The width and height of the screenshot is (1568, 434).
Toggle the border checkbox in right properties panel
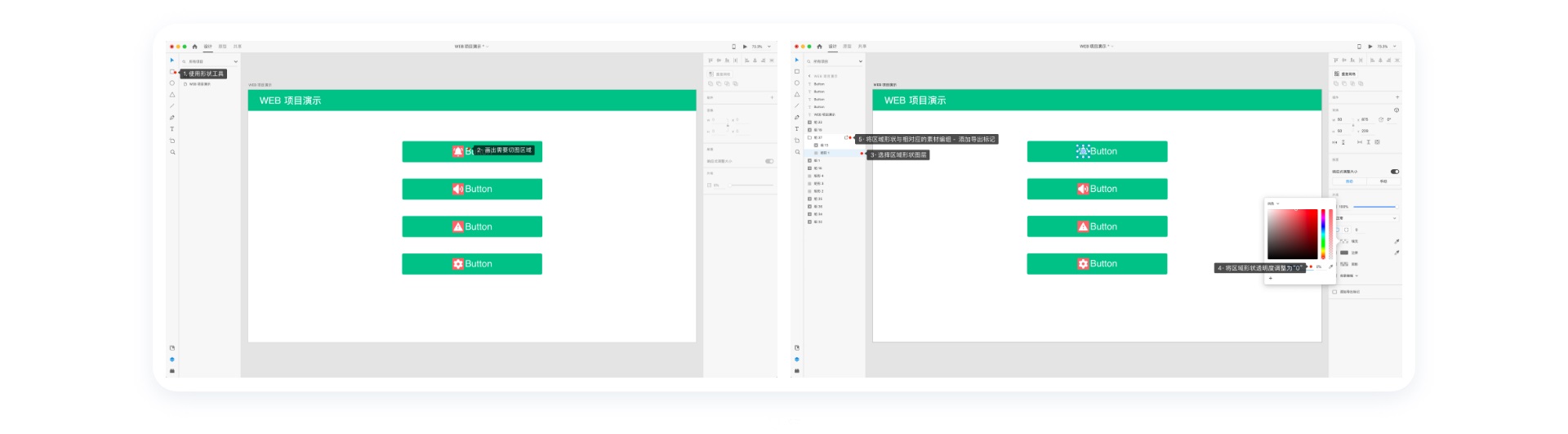coord(1335,253)
